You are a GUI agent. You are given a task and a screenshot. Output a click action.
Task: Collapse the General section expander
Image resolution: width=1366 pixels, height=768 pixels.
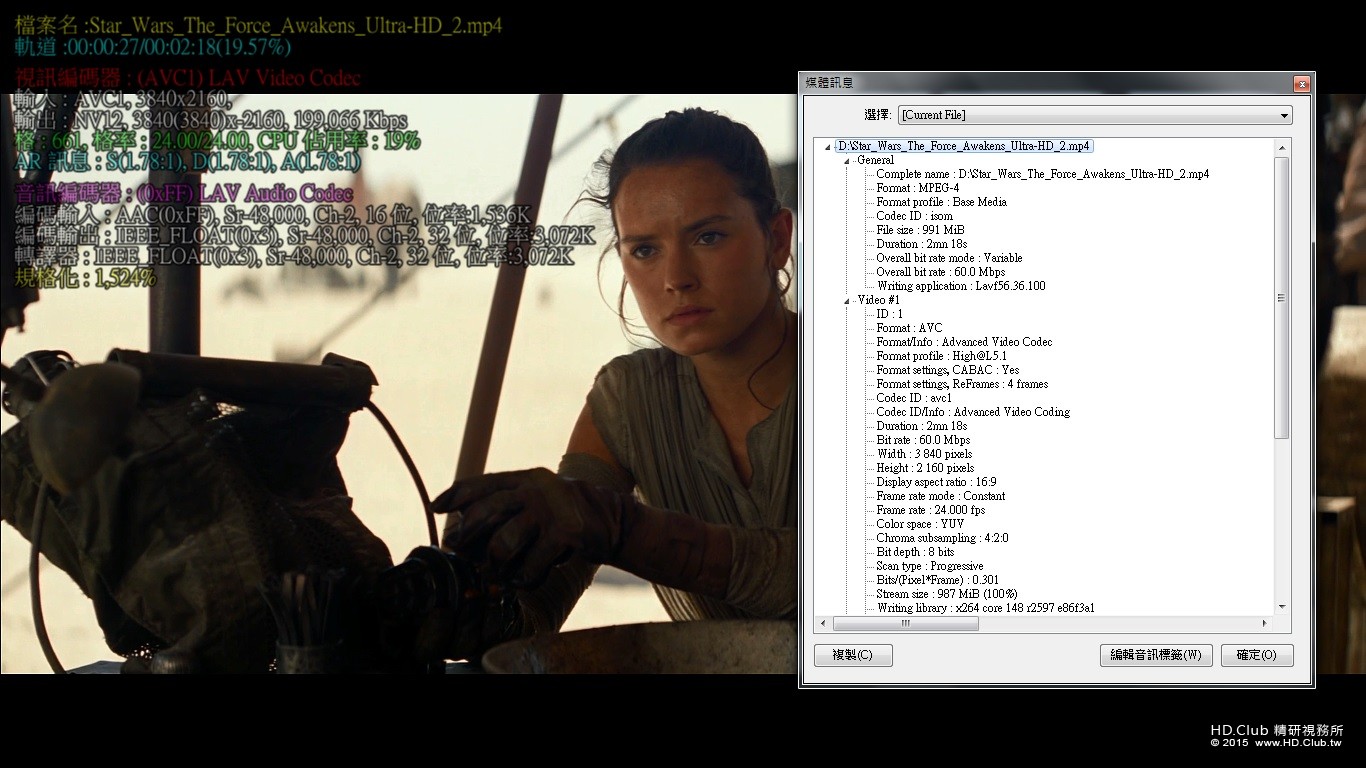[x=847, y=161]
